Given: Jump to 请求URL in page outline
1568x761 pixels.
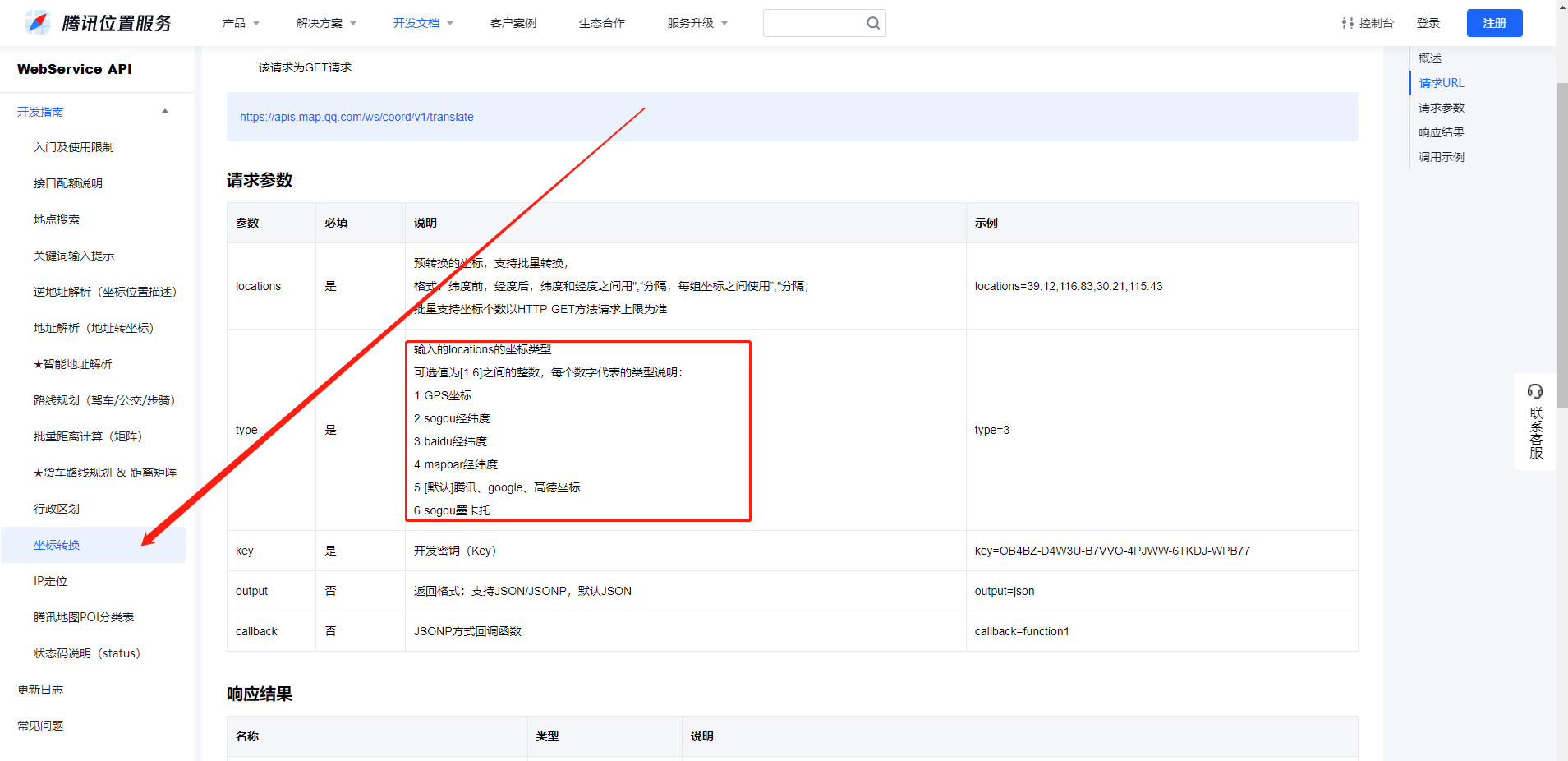Looking at the screenshot, I should pyautogui.click(x=1442, y=83).
